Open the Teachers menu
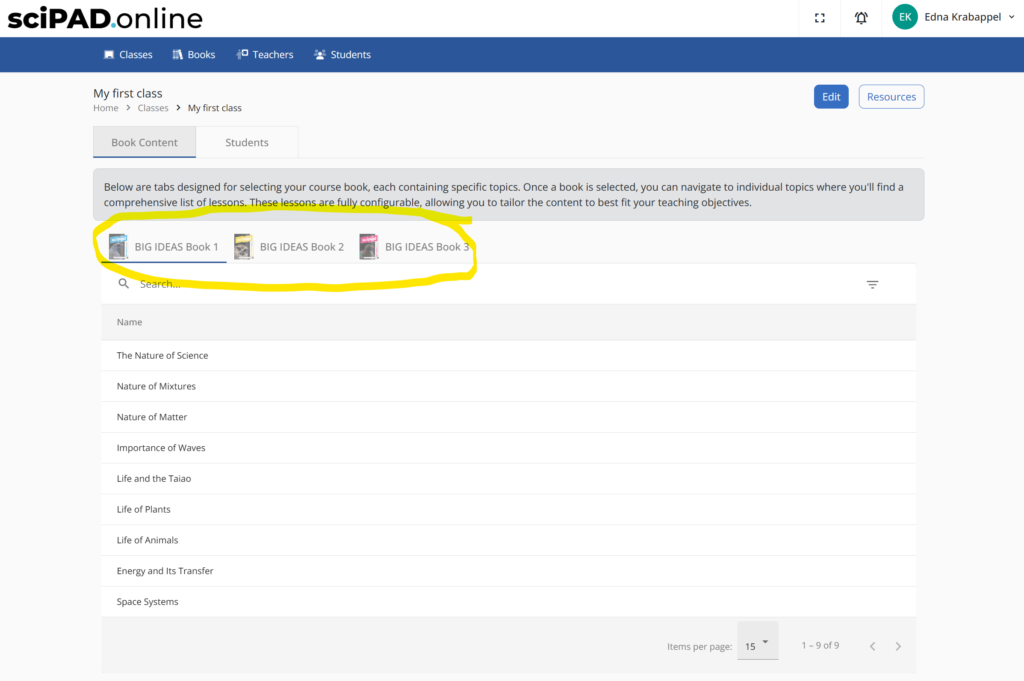The height and width of the screenshot is (681, 1024). pyautogui.click(x=265, y=55)
